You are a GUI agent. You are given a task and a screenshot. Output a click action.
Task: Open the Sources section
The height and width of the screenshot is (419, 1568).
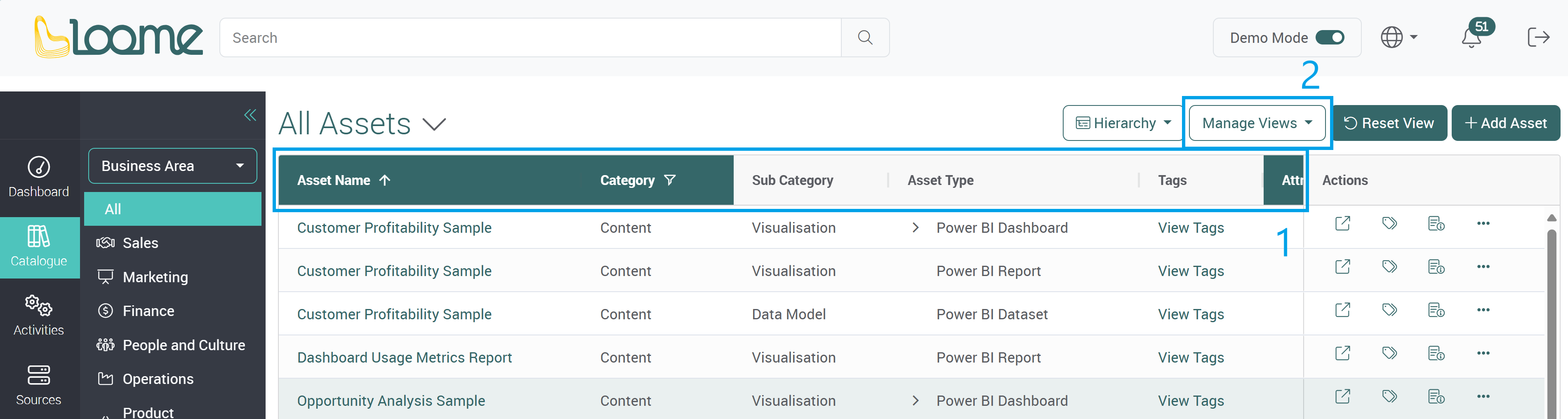point(39,386)
